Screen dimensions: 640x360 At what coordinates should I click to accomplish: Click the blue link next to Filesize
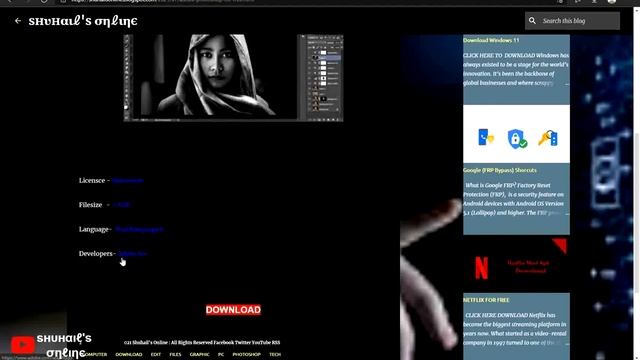click(121, 205)
